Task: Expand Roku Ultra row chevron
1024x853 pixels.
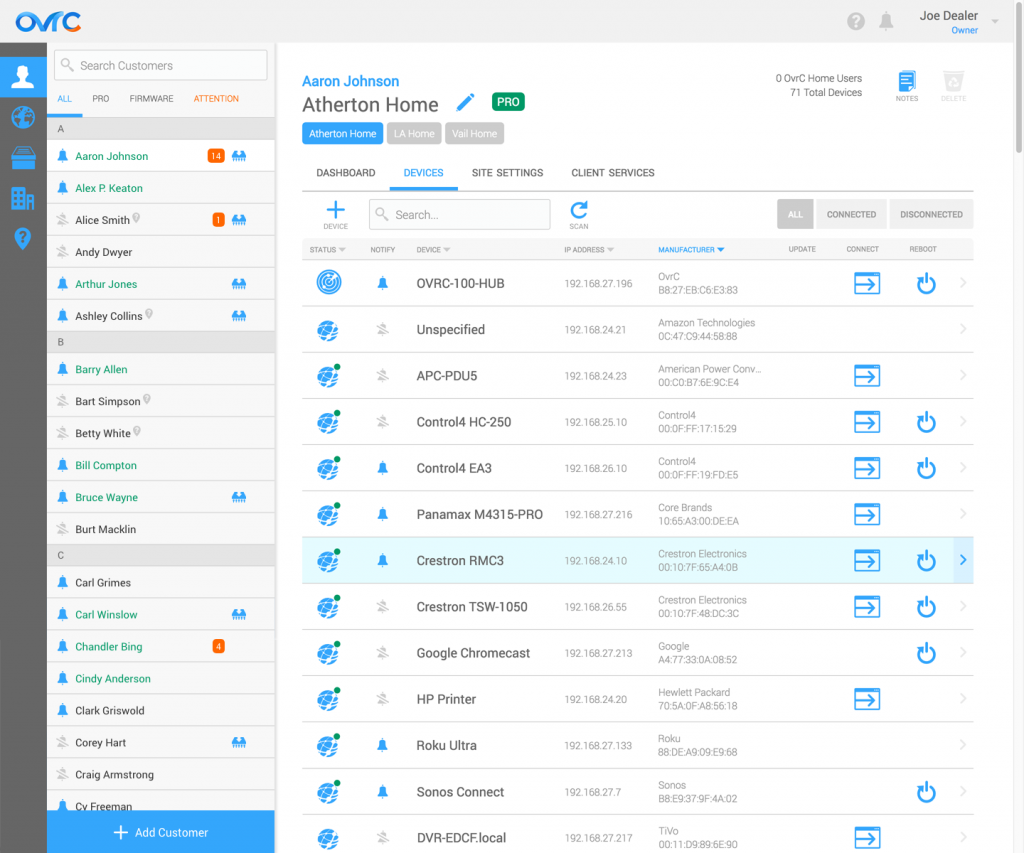Action: pyautogui.click(x=963, y=745)
